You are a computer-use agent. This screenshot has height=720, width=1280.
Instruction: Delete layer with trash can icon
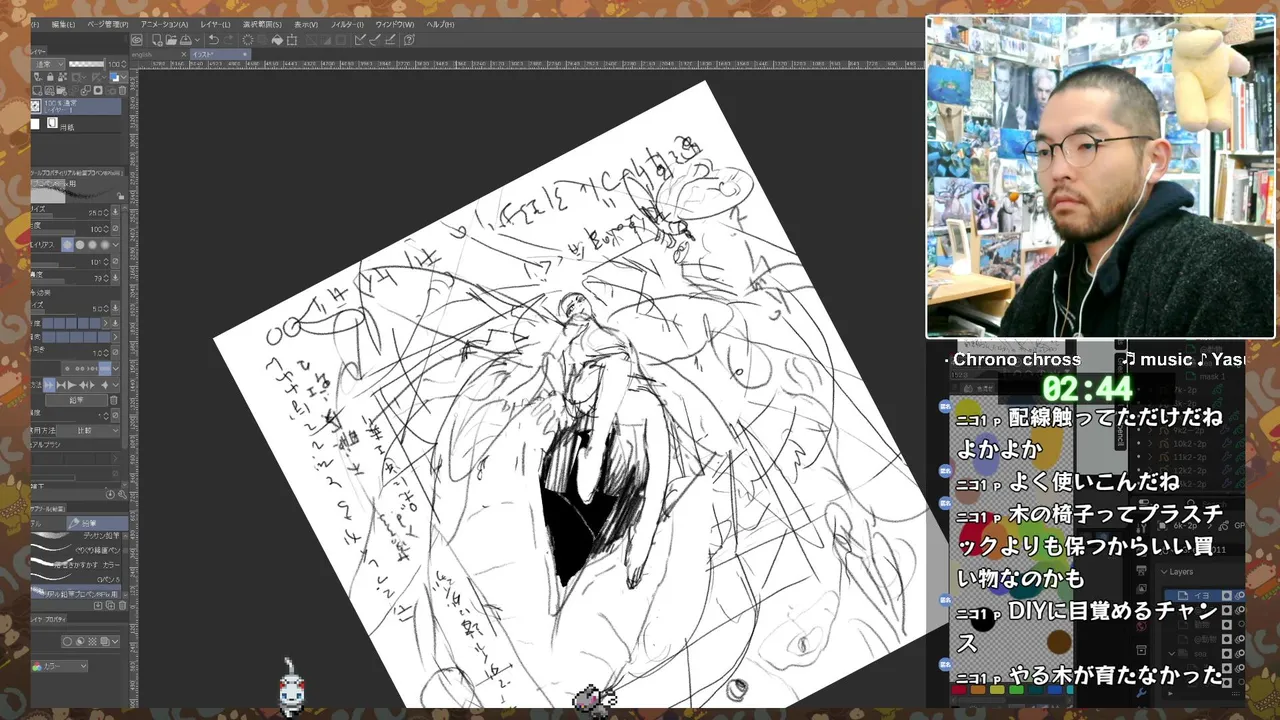click(122, 90)
